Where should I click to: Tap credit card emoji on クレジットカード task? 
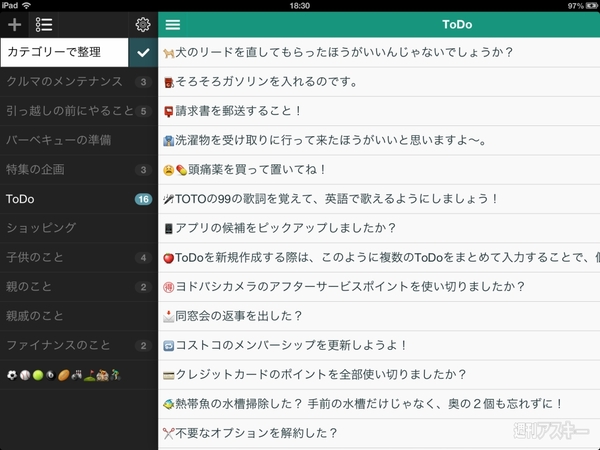click(x=168, y=375)
